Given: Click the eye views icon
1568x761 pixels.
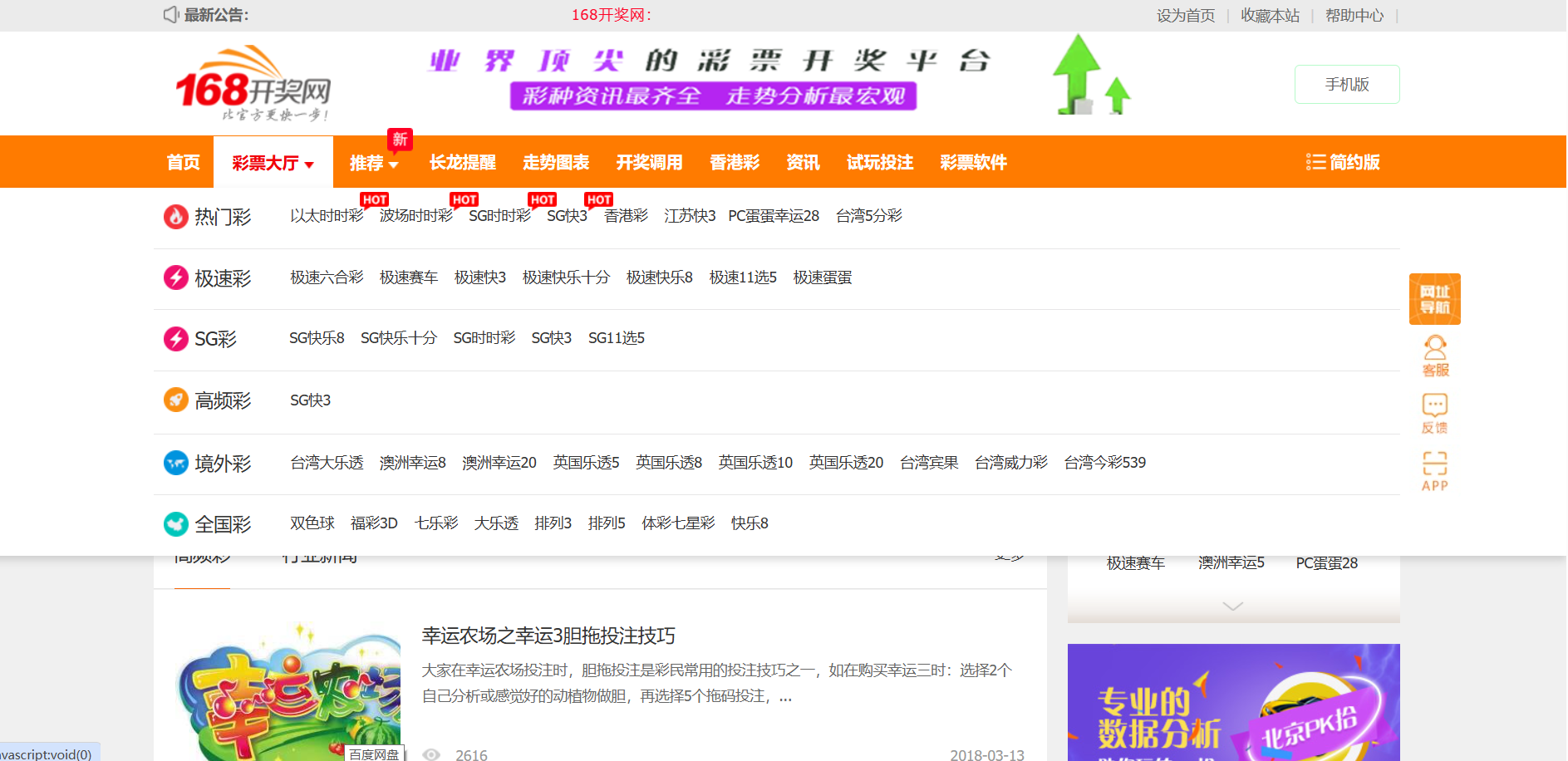Looking at the screenshot, I should coord(431,754).
